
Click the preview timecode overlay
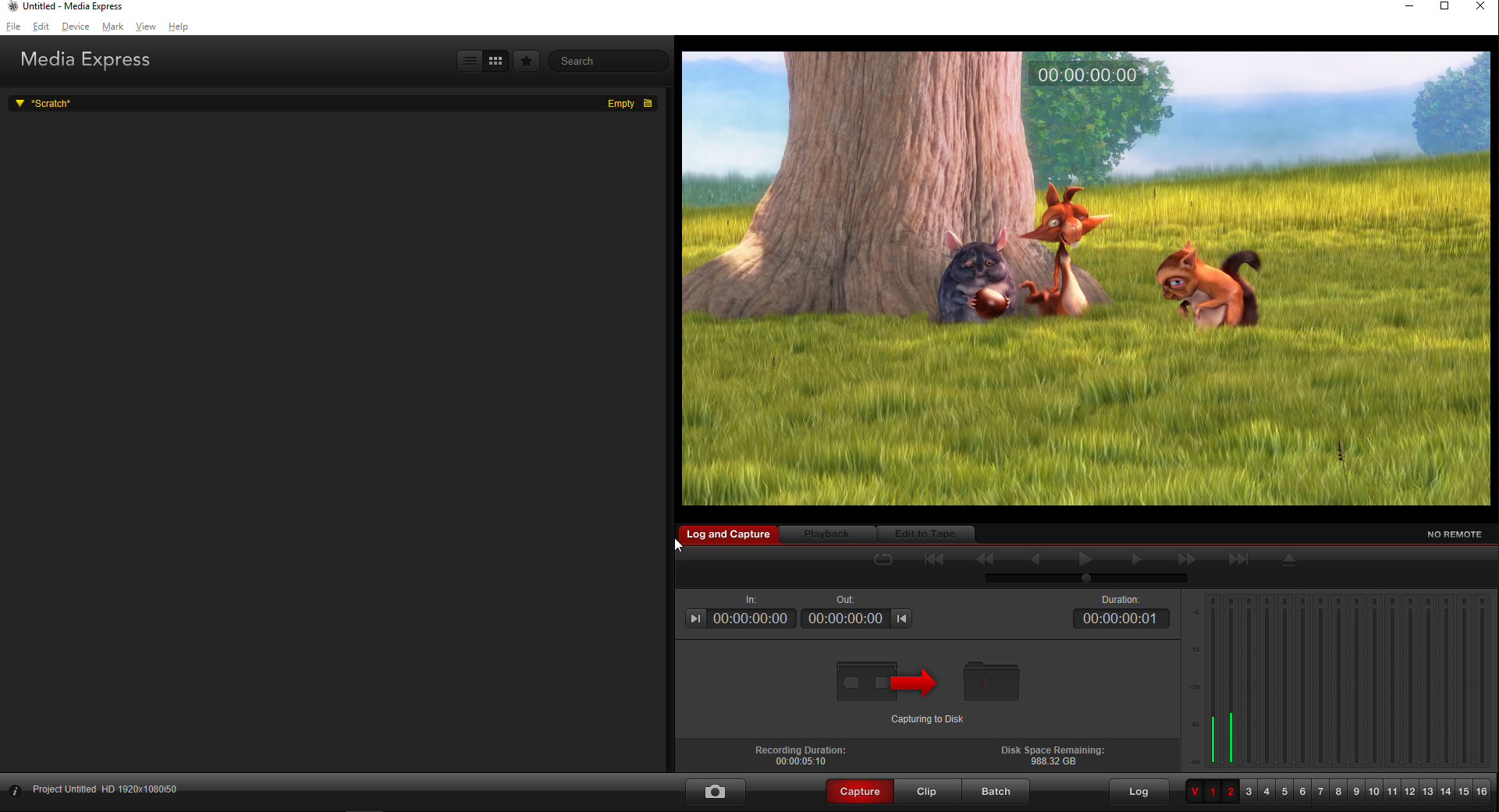tap(1087, 75)
